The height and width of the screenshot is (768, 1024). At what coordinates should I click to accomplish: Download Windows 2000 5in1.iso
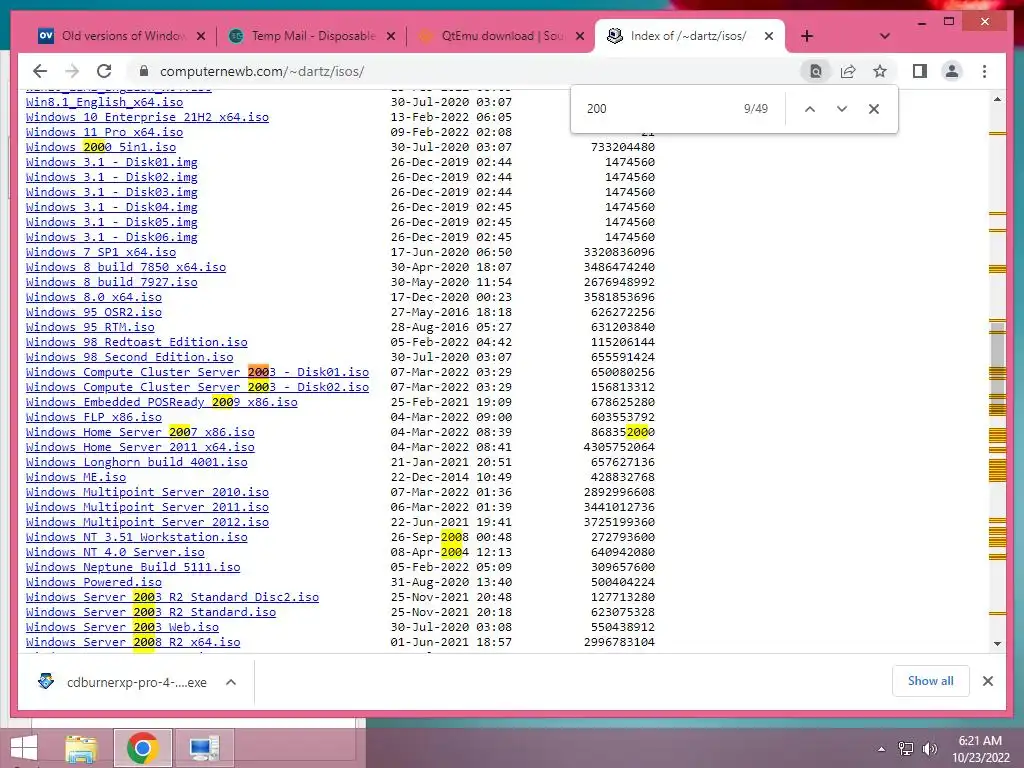(x=101, y=147)
